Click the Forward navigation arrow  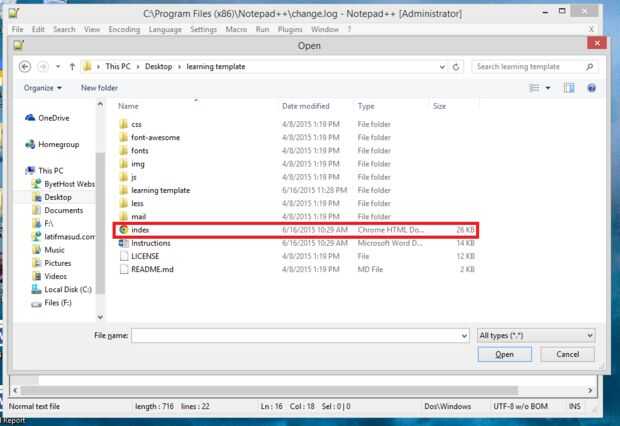(43, 67)
